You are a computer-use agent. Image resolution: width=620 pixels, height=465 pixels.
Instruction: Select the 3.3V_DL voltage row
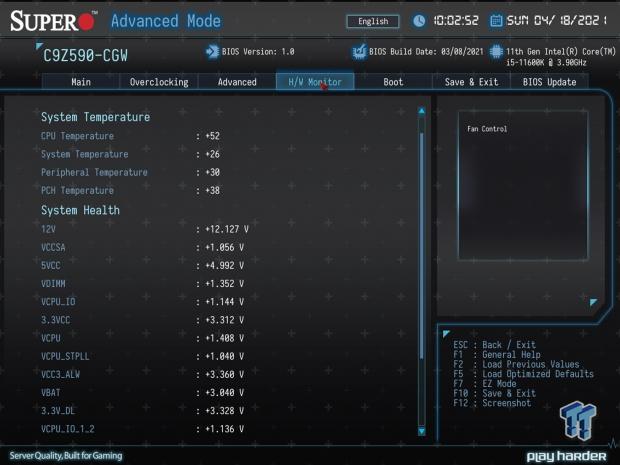click(142, 411)
